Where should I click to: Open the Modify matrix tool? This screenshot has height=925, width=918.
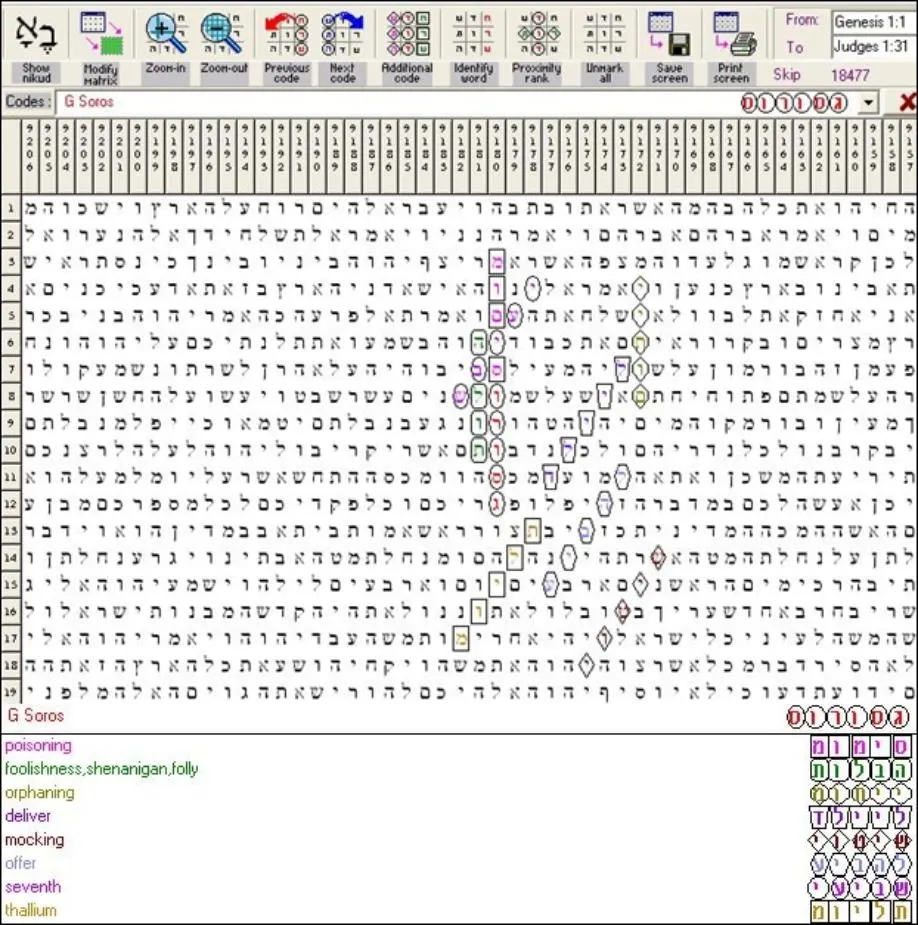coord(100,34)
